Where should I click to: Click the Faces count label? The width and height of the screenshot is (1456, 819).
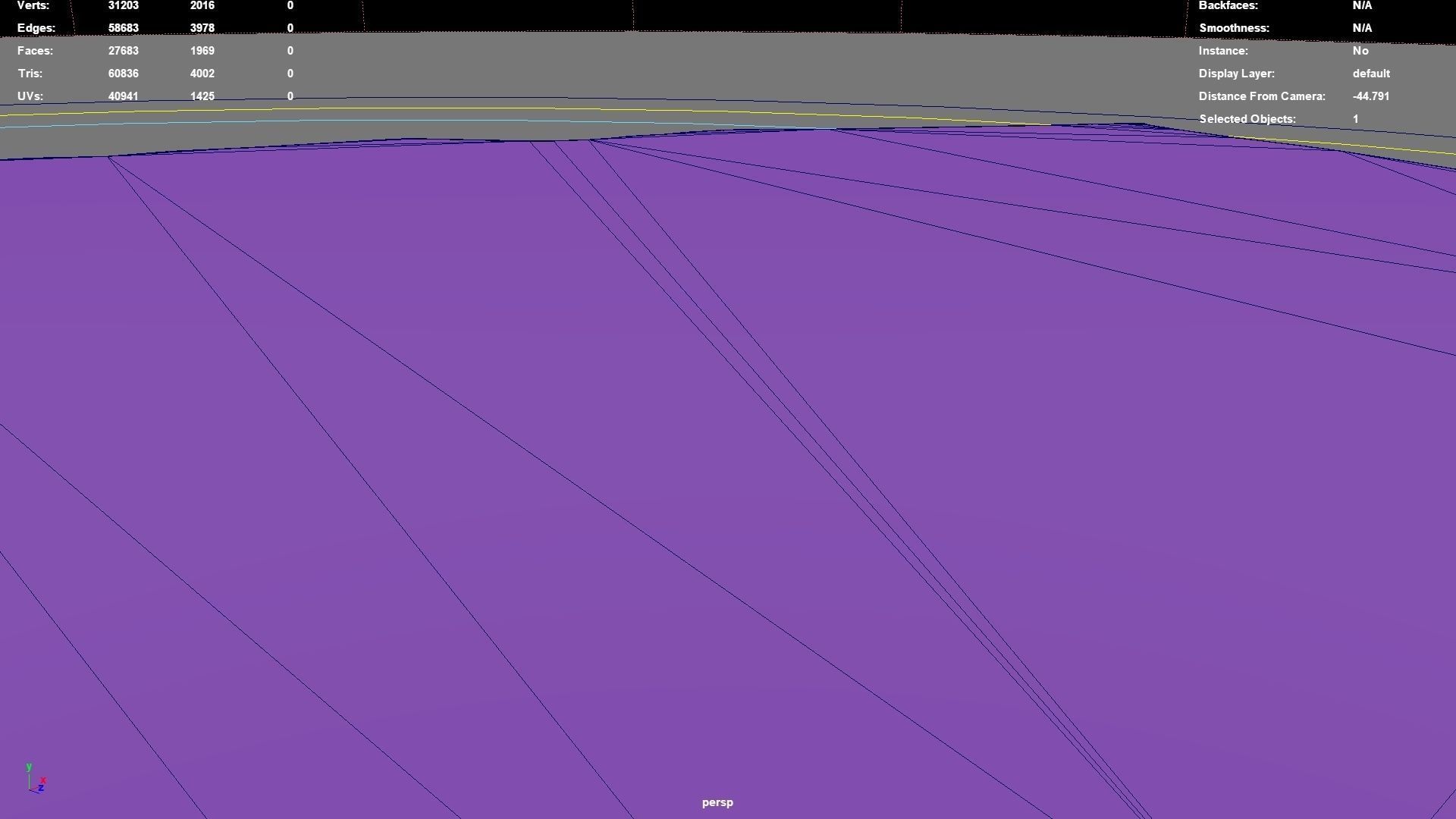click(35, 51)
